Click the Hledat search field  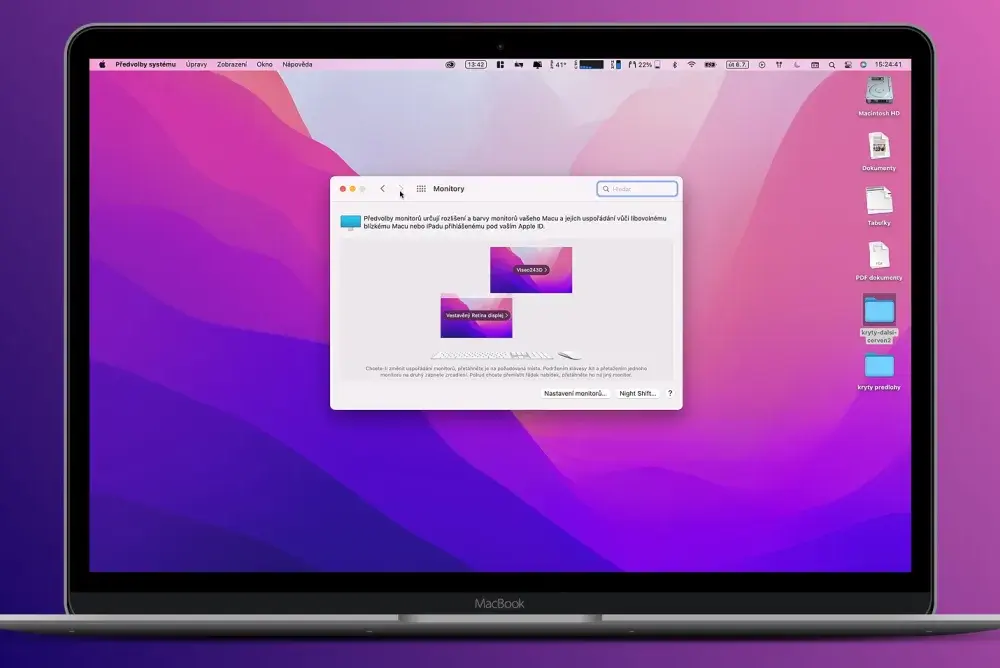pyautogui.click(x=637, y=189)
